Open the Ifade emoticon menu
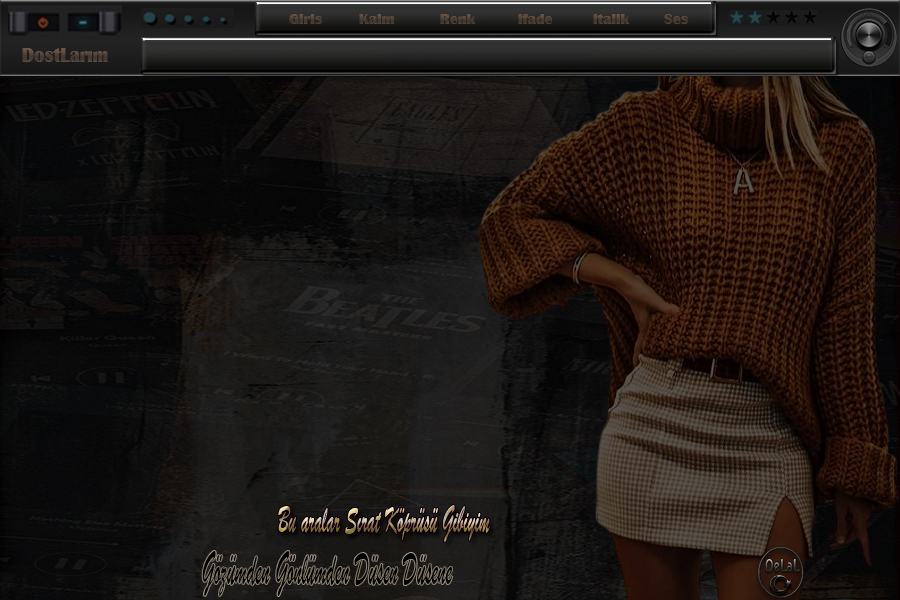900x600 pixels. tap(535, 19)
